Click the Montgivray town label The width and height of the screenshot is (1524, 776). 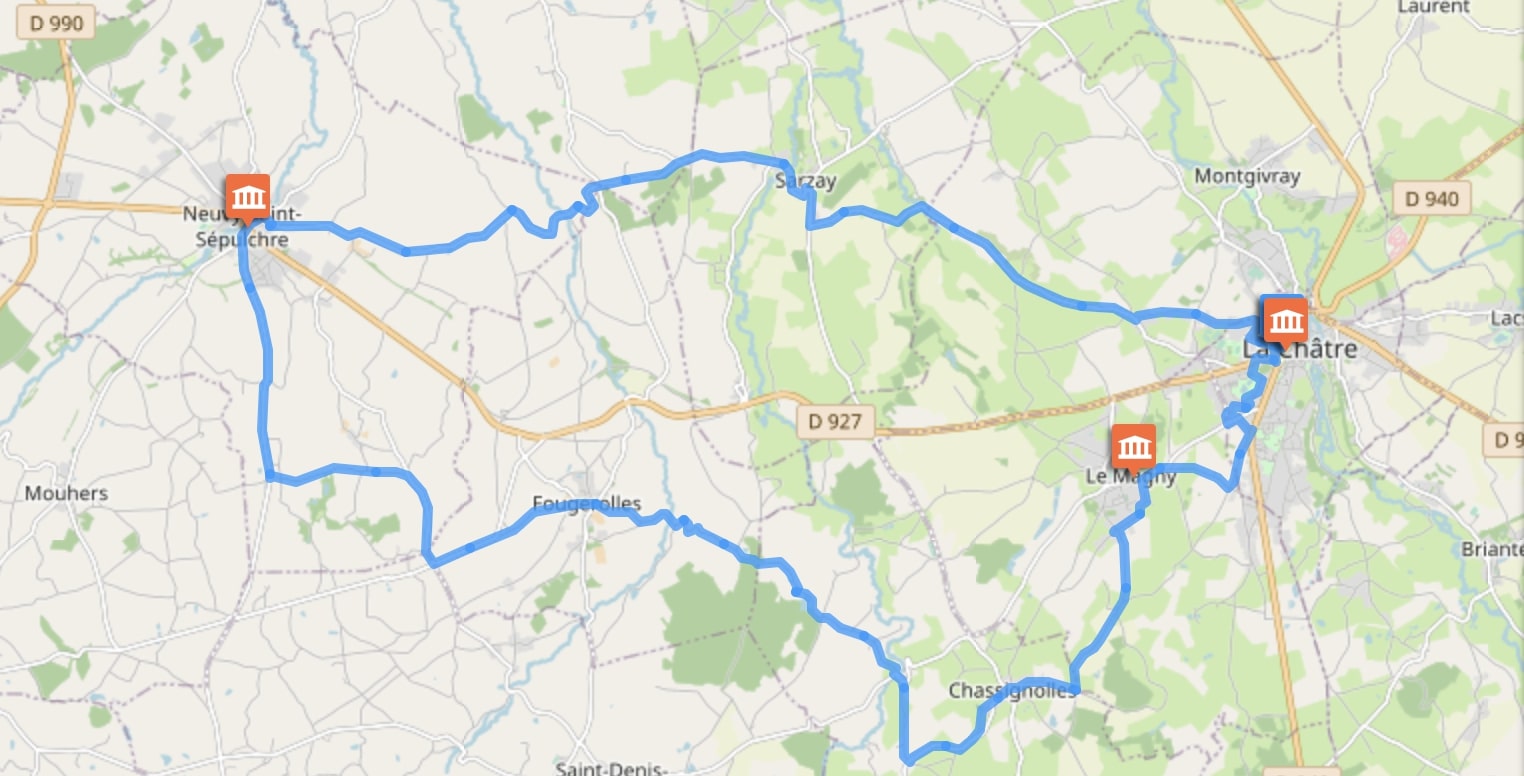pos(1247,176)
